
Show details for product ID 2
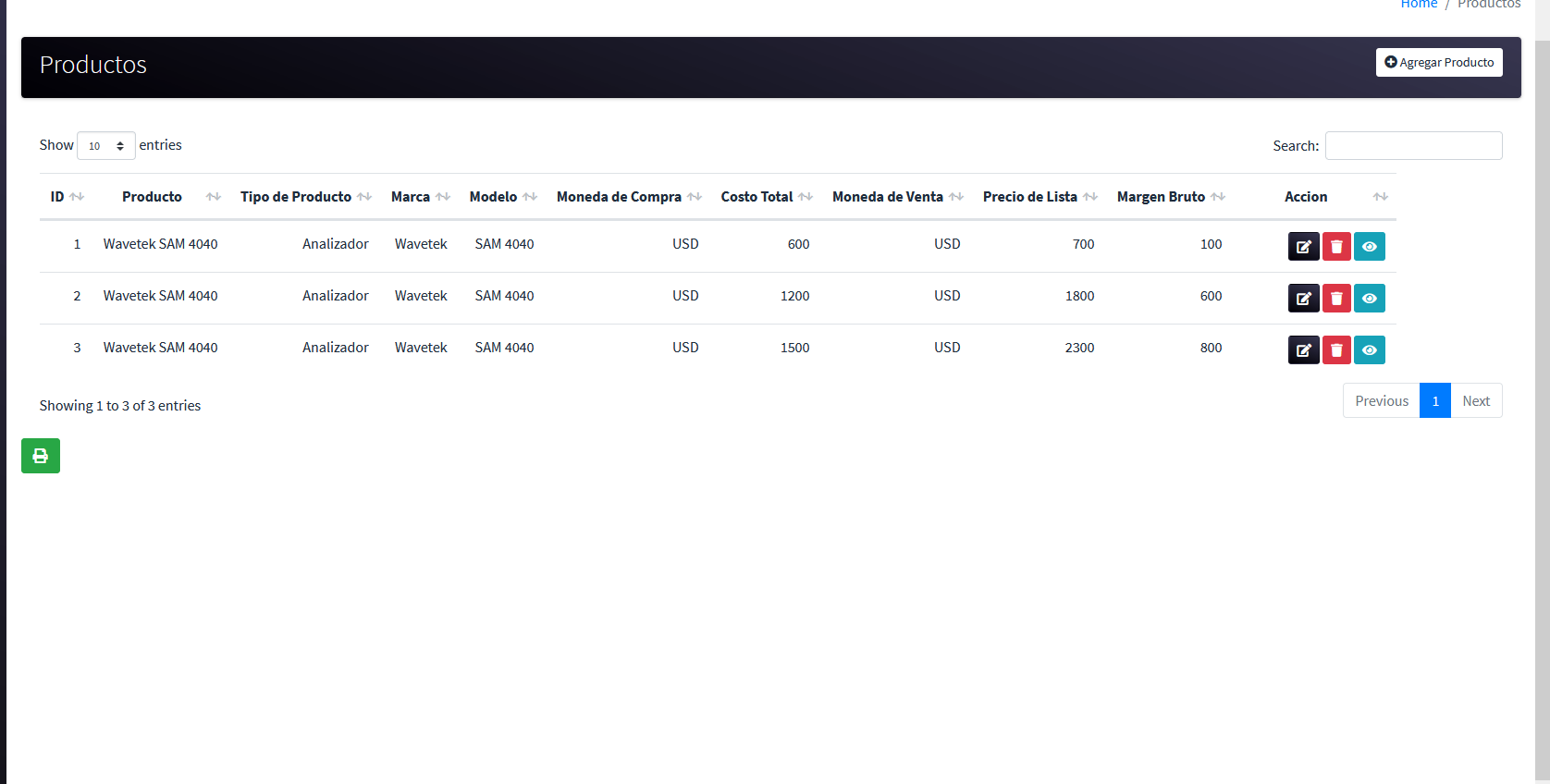click(x=1370, y=299)
